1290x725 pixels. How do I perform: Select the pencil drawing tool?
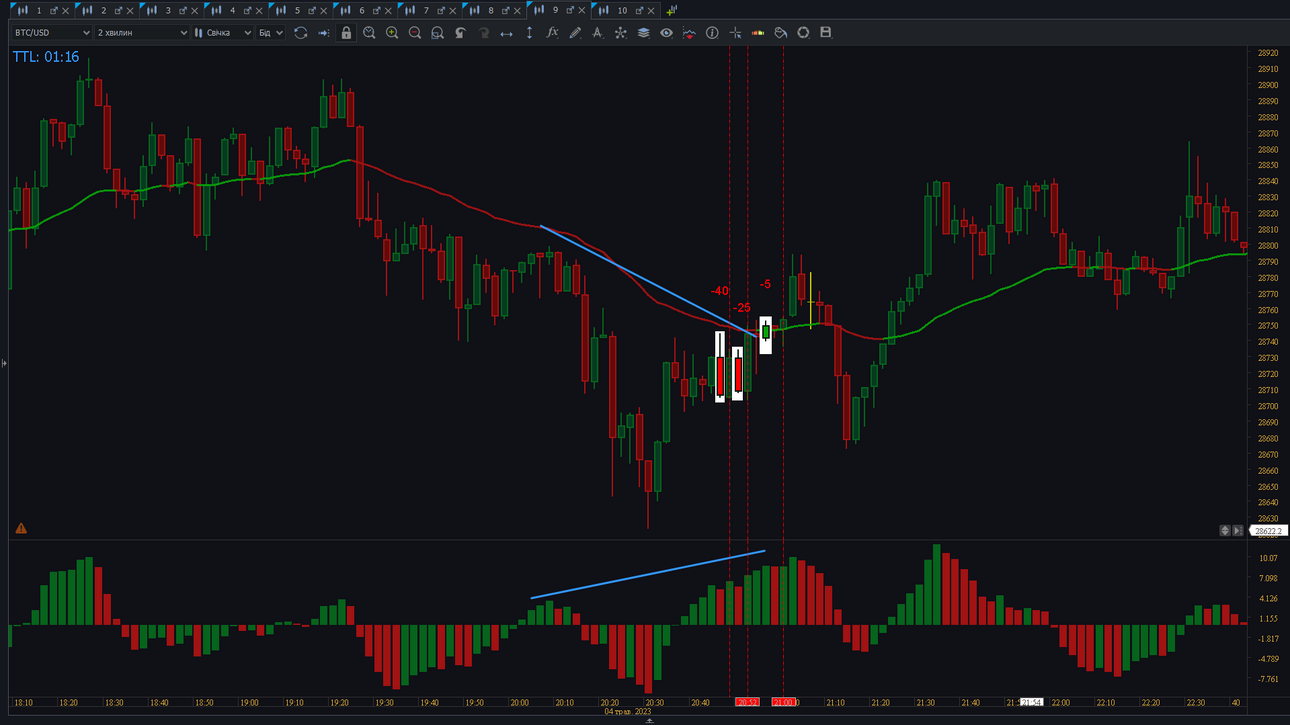point(575,33)
